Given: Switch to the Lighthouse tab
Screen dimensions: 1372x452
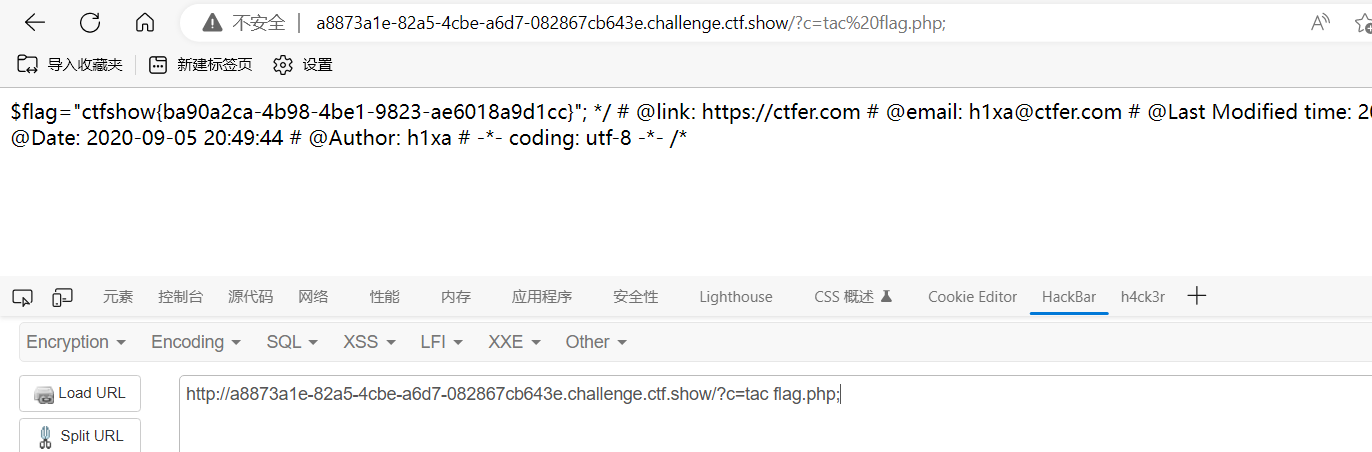Looking at the screenshot, I should click(x=736, y=297).
